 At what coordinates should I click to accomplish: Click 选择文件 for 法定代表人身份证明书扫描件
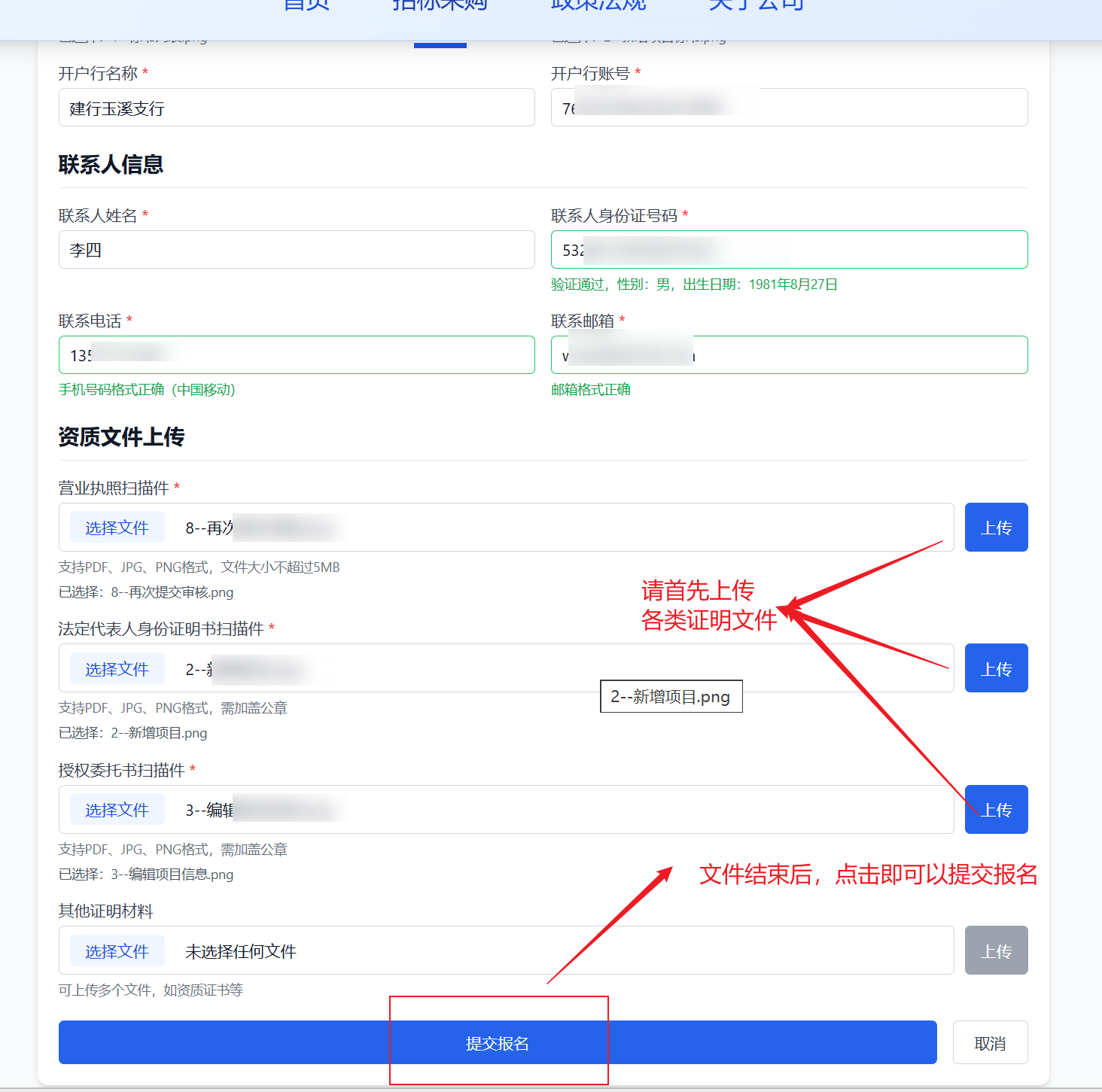[117, 668]
